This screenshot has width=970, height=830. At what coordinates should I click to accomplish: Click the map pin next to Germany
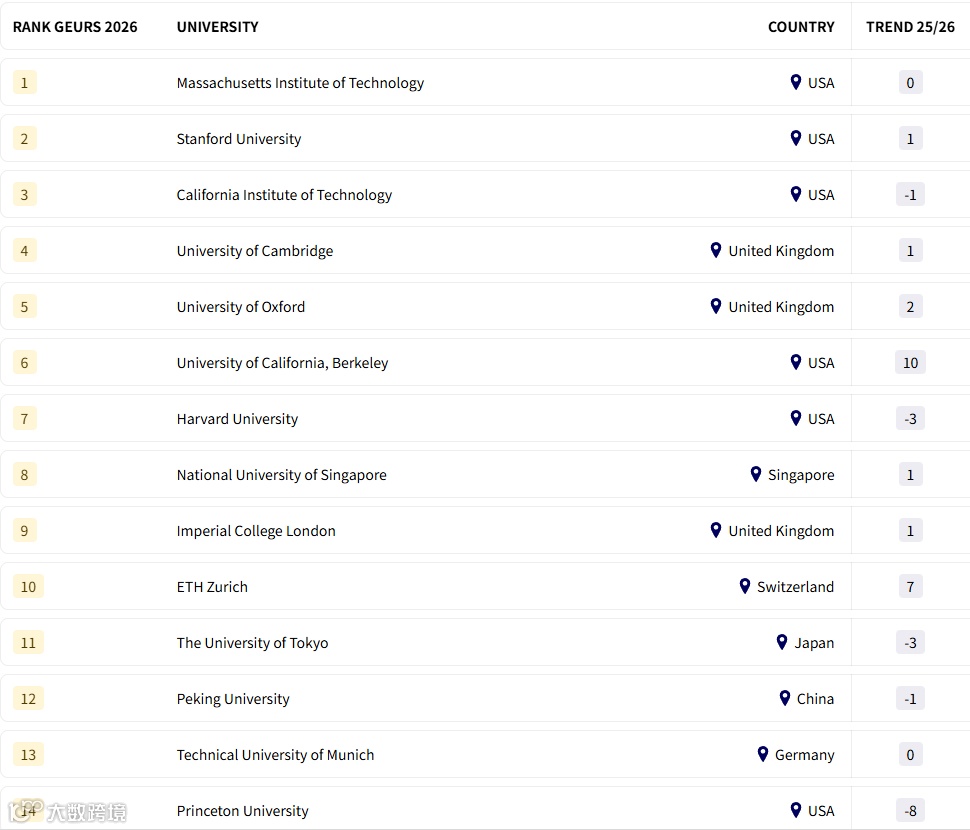pos(763,754)
